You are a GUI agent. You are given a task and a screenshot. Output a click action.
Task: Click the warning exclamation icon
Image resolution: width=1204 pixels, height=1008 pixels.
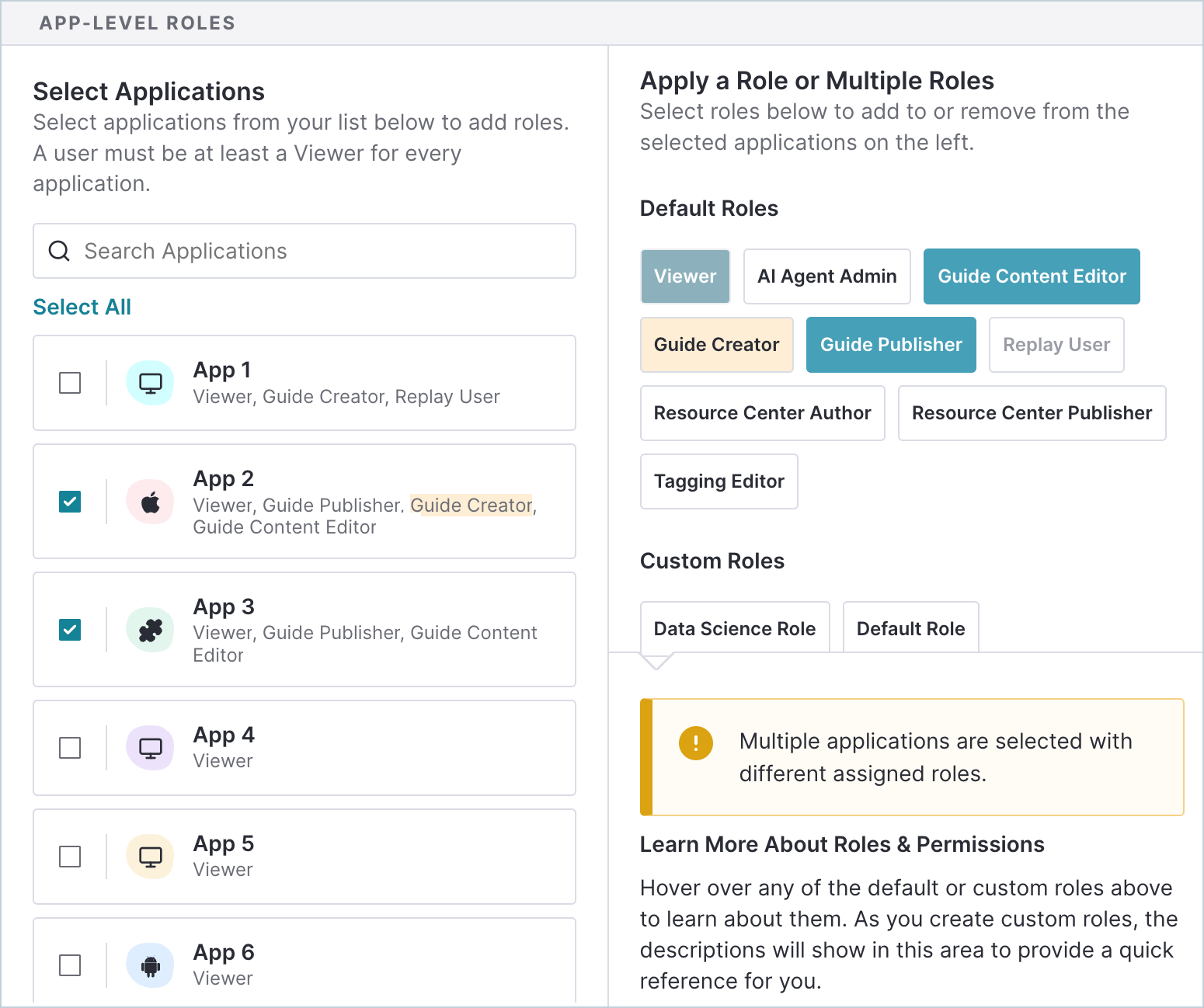(696, 743)
